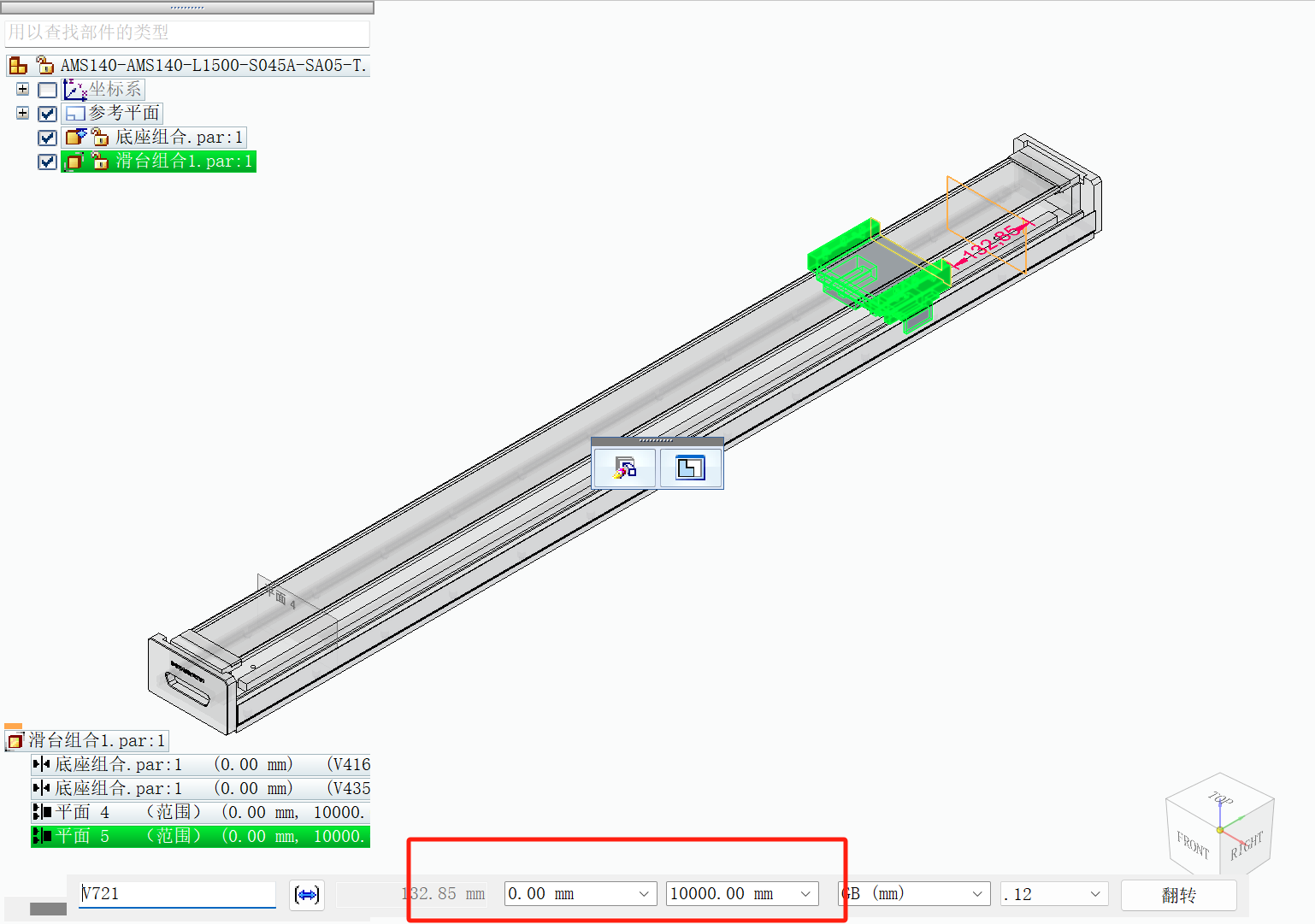The height and width of the screenshot is (924, 1315).
Task: Open the GB (mm) units dropdown
Action: pyautogui.click(x=977, y=894)
